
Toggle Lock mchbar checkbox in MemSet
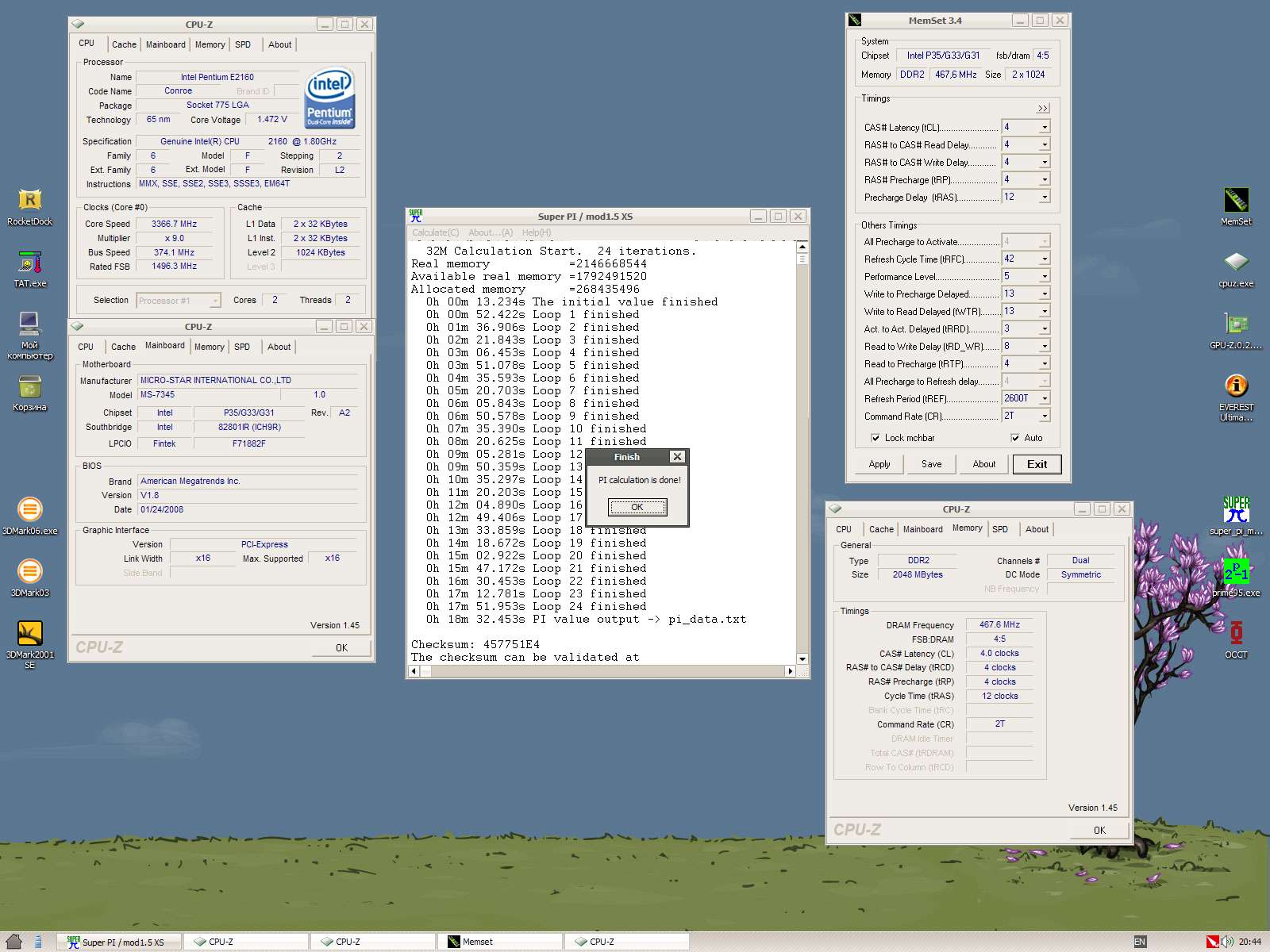click(x=875, y=438)
